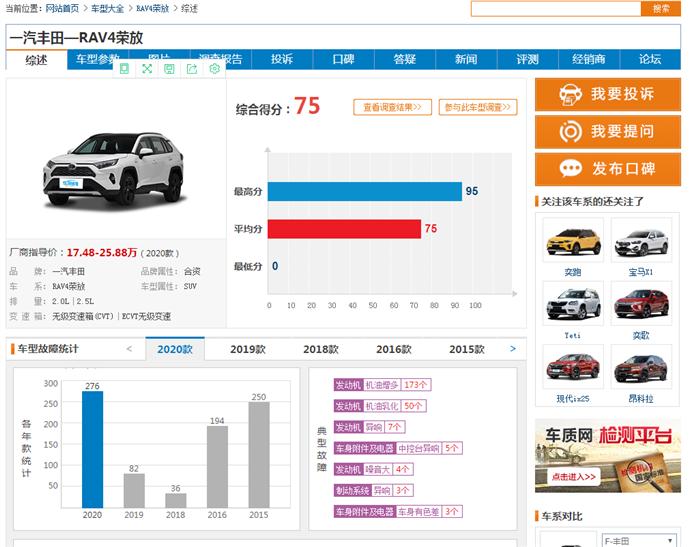Click 查看调查结果 button
The image size is (700, 547).
(392, 107)
